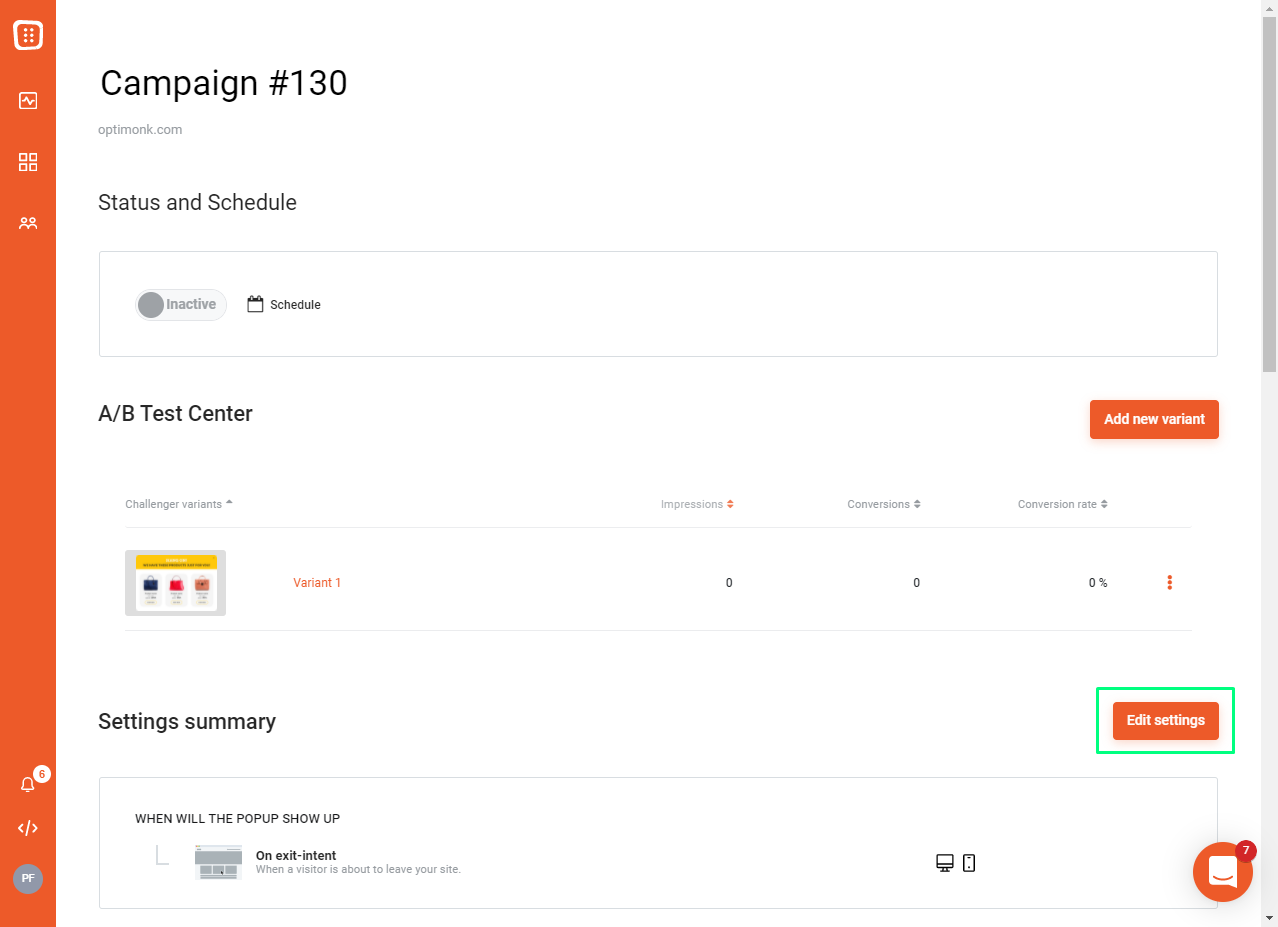This screenshot has width=1278, height=927.
Task: Open the chat support bubble
Action: pos(1222,871)
